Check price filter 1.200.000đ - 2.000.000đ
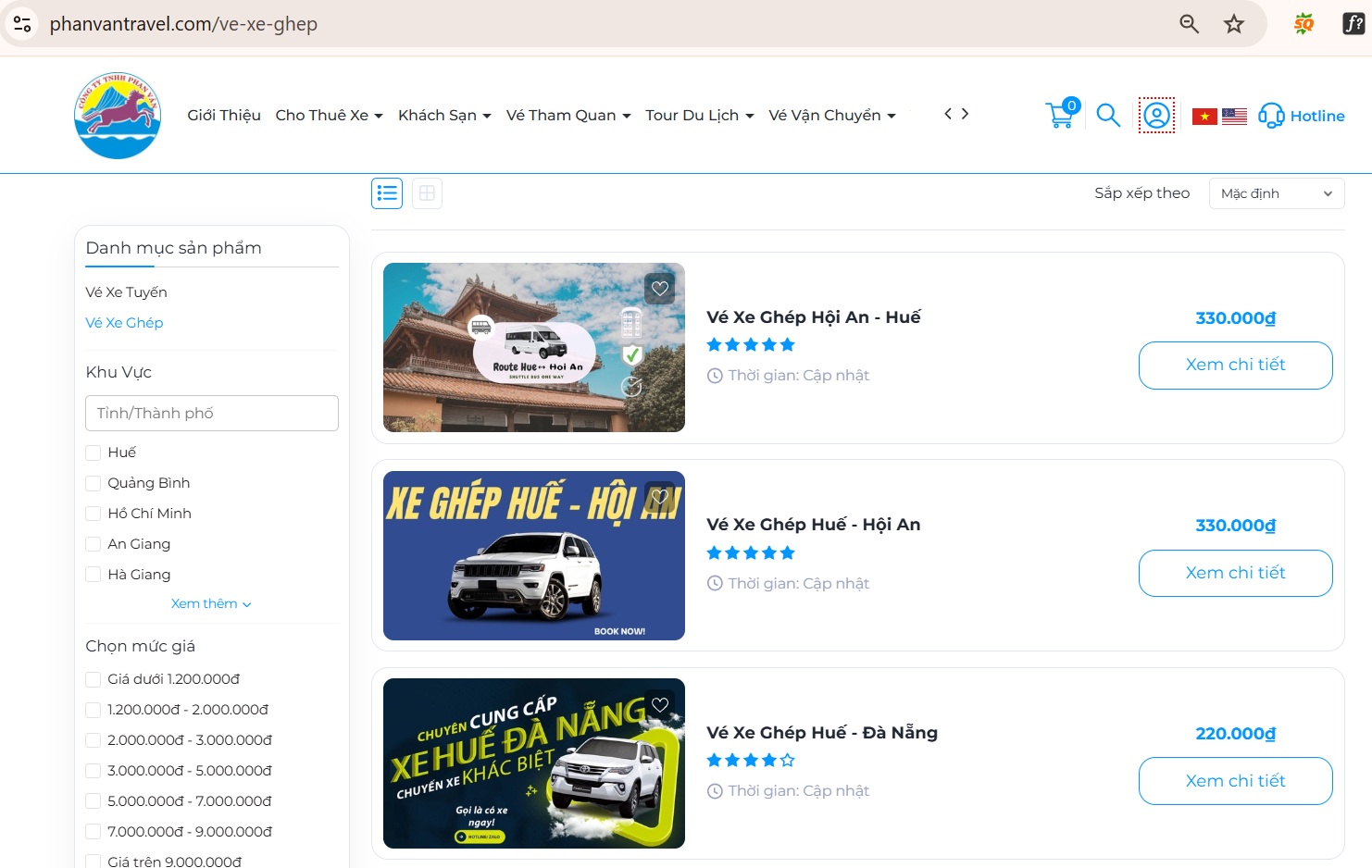The image size is (1372, 868). point(93,710)
